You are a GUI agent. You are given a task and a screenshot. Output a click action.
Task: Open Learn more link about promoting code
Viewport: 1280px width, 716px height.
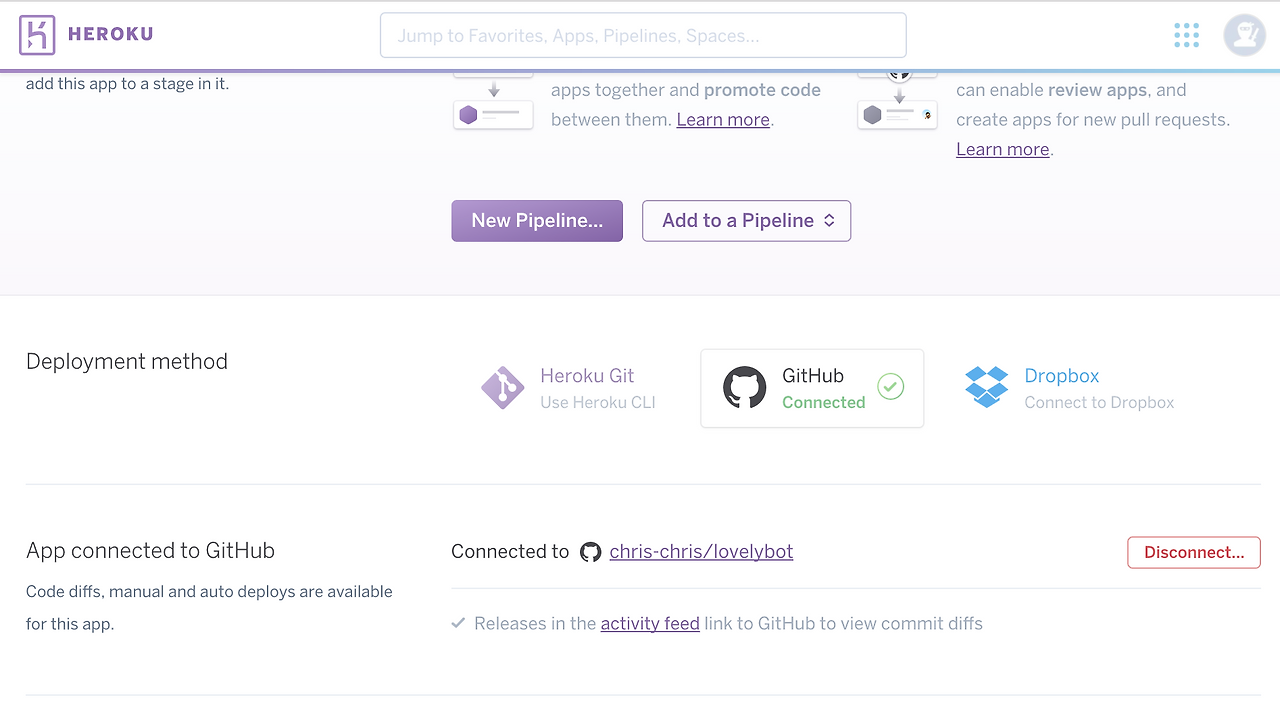click(x=723, y=119)
